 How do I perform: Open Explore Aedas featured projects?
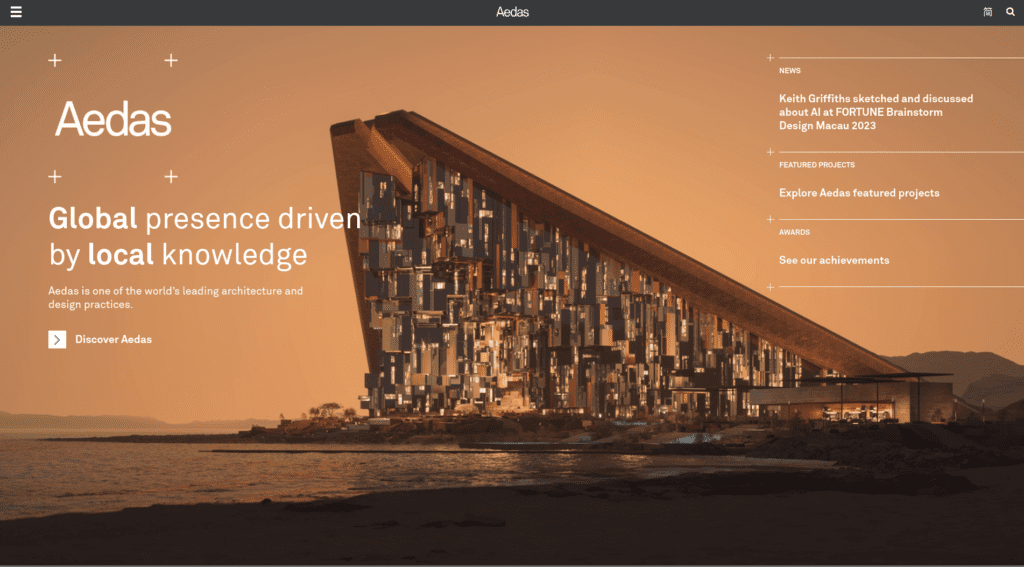[x=859, y=193]
